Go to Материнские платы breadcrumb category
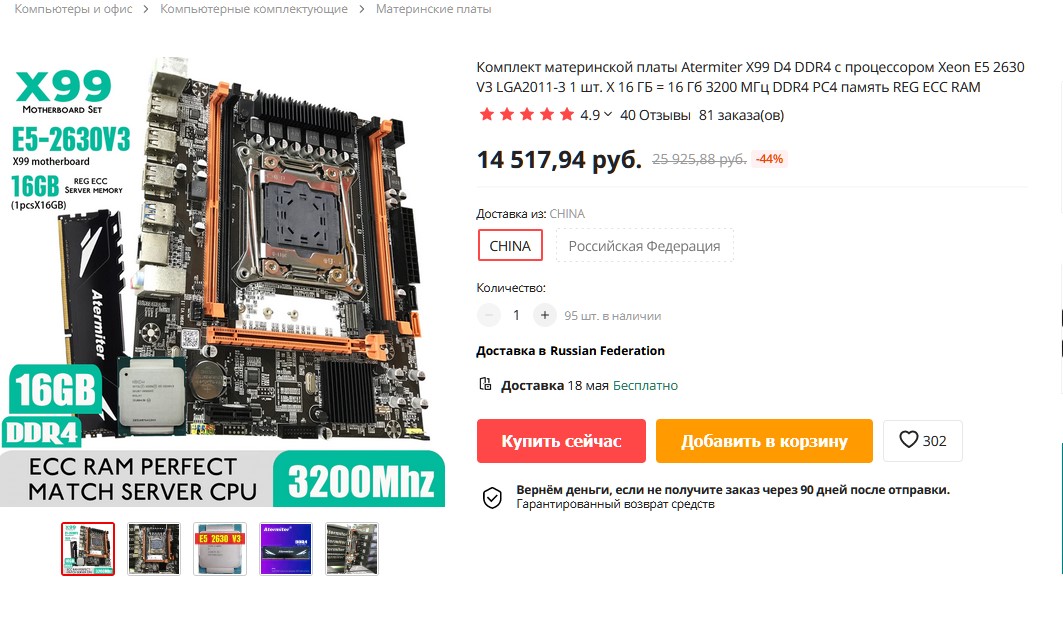 [433, 9]
